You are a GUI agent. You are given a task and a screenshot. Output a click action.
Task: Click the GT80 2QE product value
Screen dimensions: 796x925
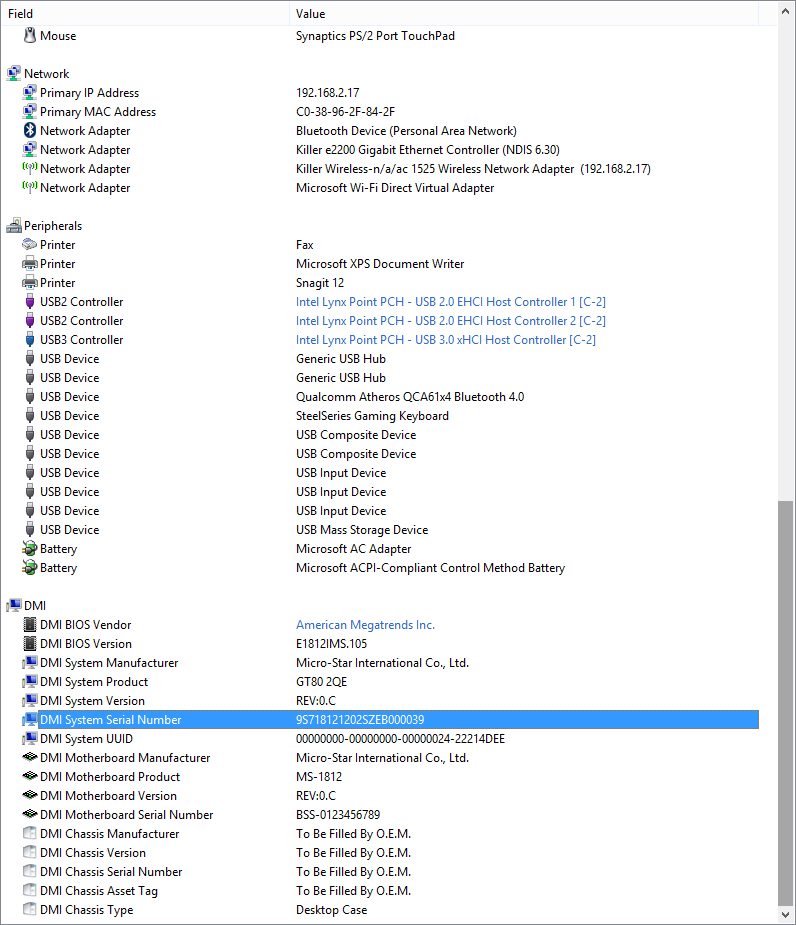click(x=322, y=681)
